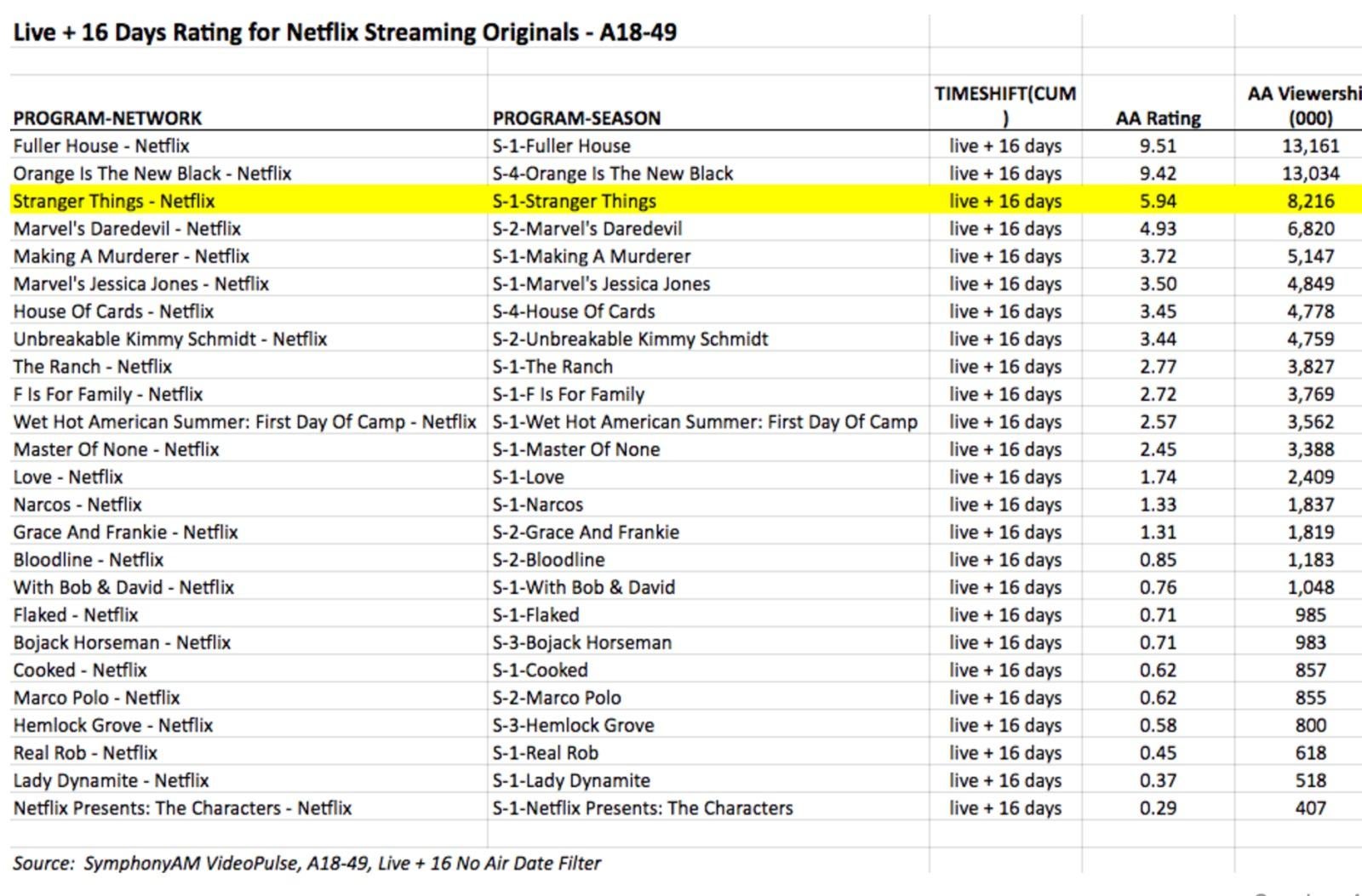1362x896 pixels.
Task: Click the AA Rating column header
Action: point(1158,118)
